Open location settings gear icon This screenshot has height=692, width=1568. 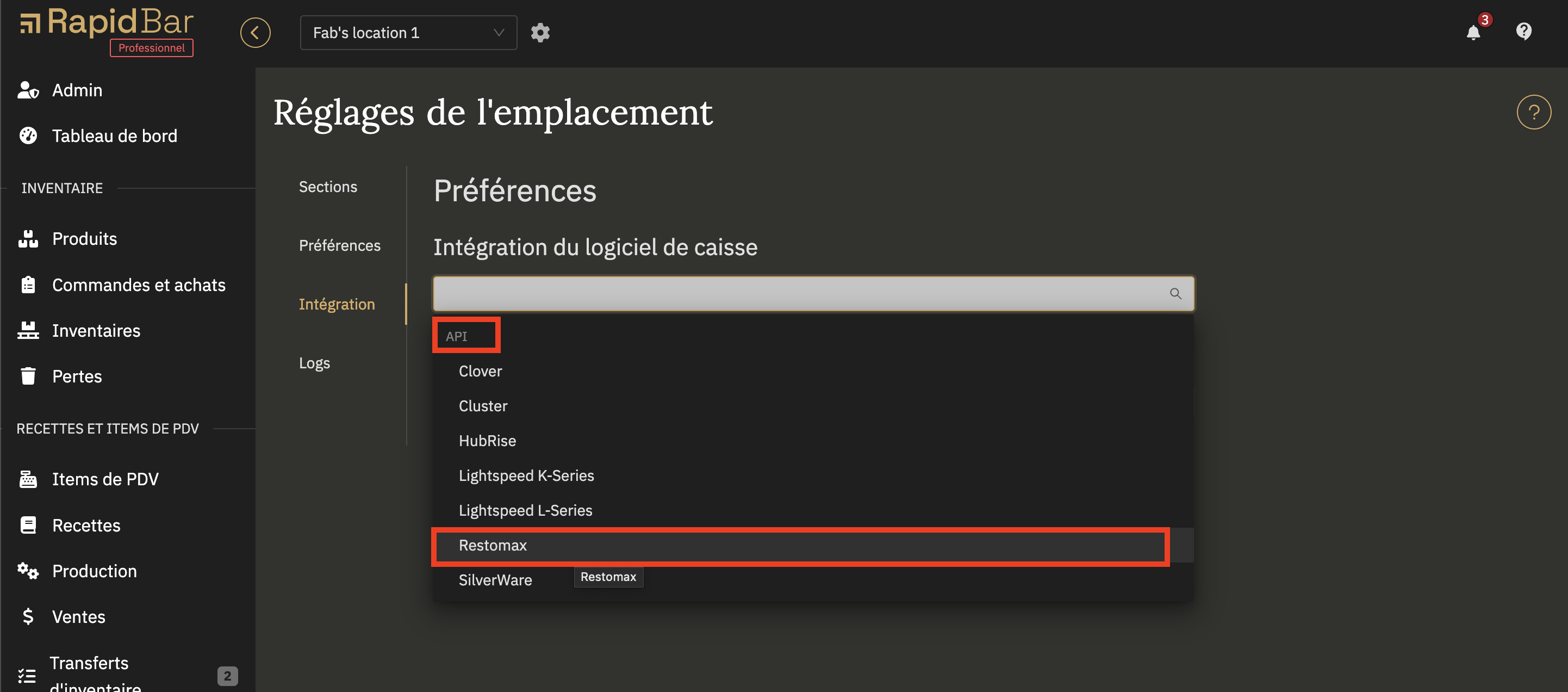540,33
